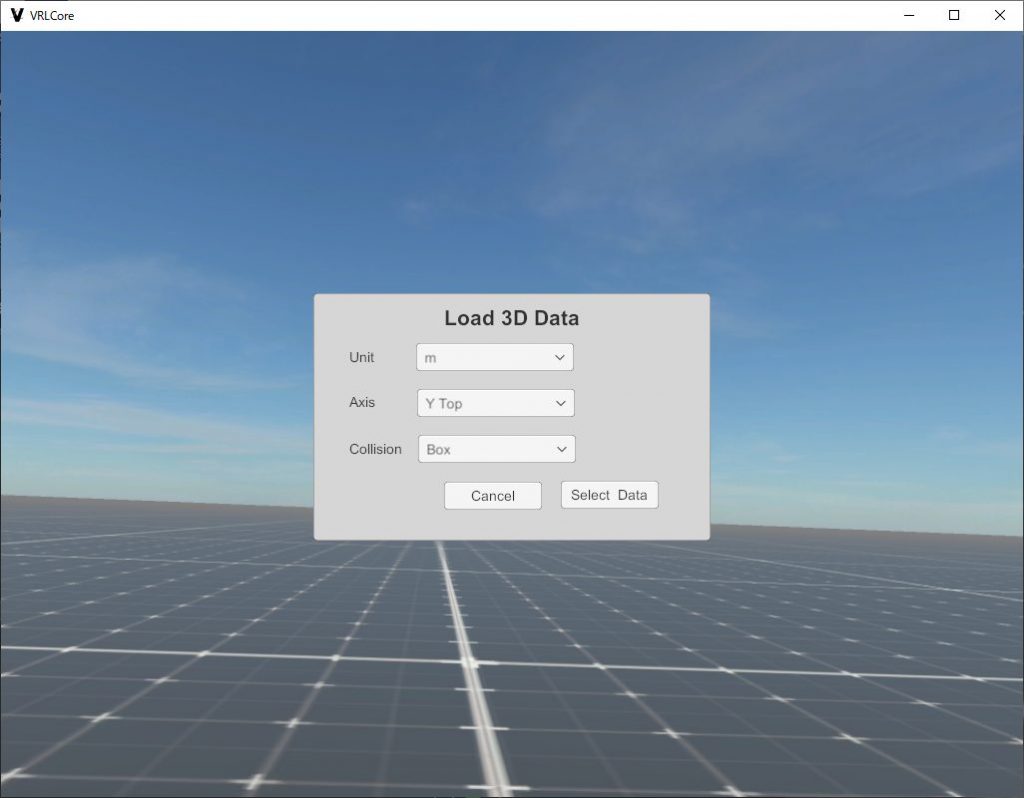1024x798 pixels.
Task: Click the chevron arrow on the Unit dropdown
Action: [x=560, y=357]
